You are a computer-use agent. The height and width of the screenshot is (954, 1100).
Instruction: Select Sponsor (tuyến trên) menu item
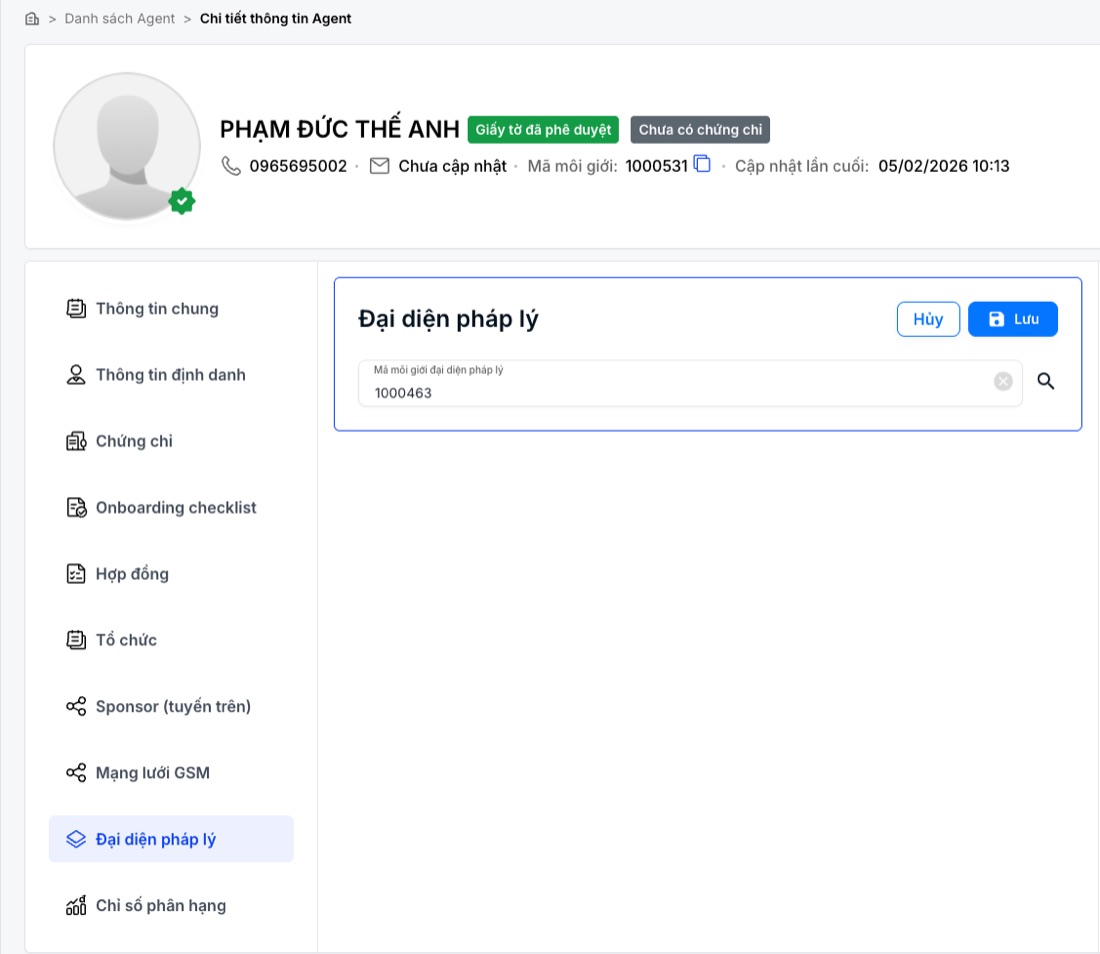[x=171, y=706]
